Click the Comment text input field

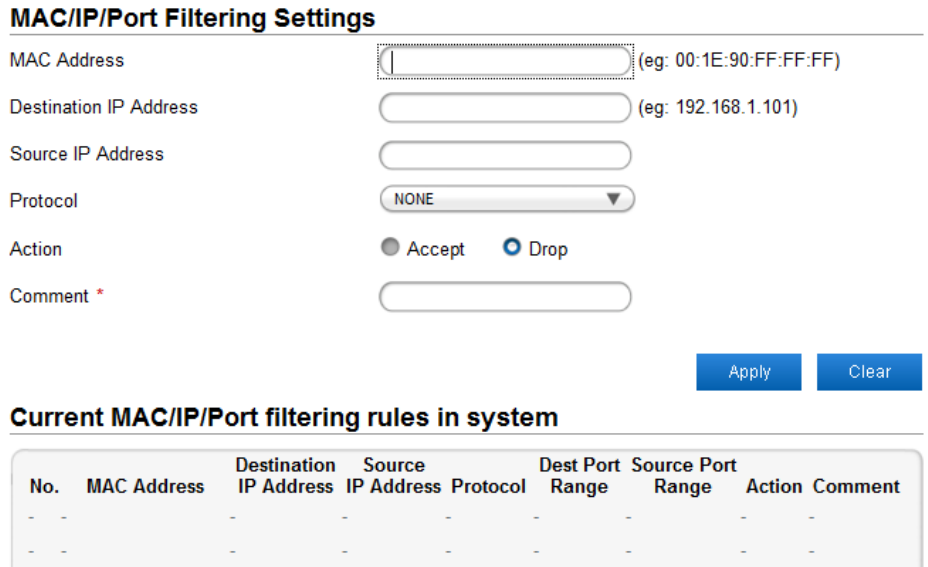point(505,297)
